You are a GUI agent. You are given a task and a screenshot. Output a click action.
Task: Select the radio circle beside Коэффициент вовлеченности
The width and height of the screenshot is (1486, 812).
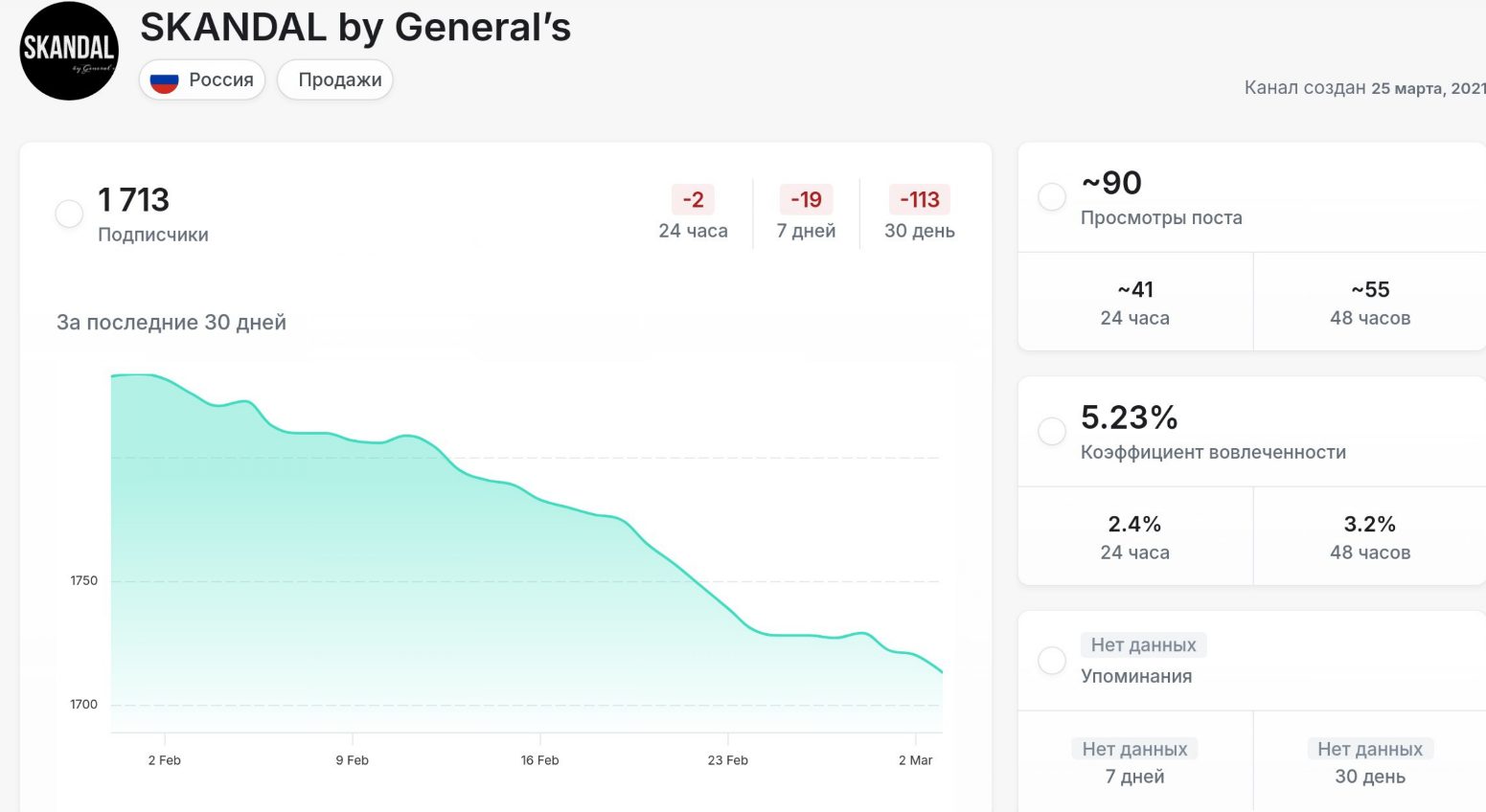1052,432
